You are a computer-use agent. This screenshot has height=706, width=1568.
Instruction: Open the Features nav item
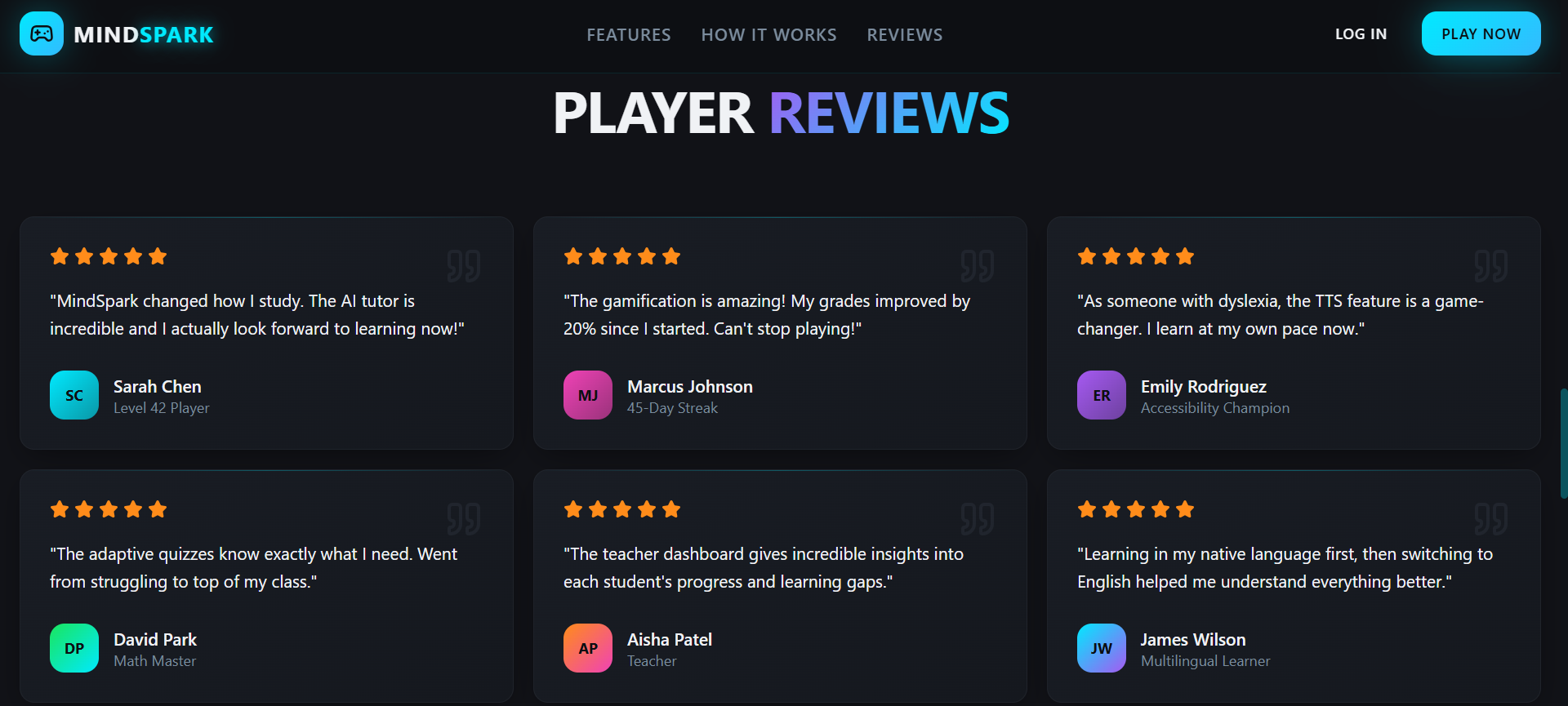629,34
